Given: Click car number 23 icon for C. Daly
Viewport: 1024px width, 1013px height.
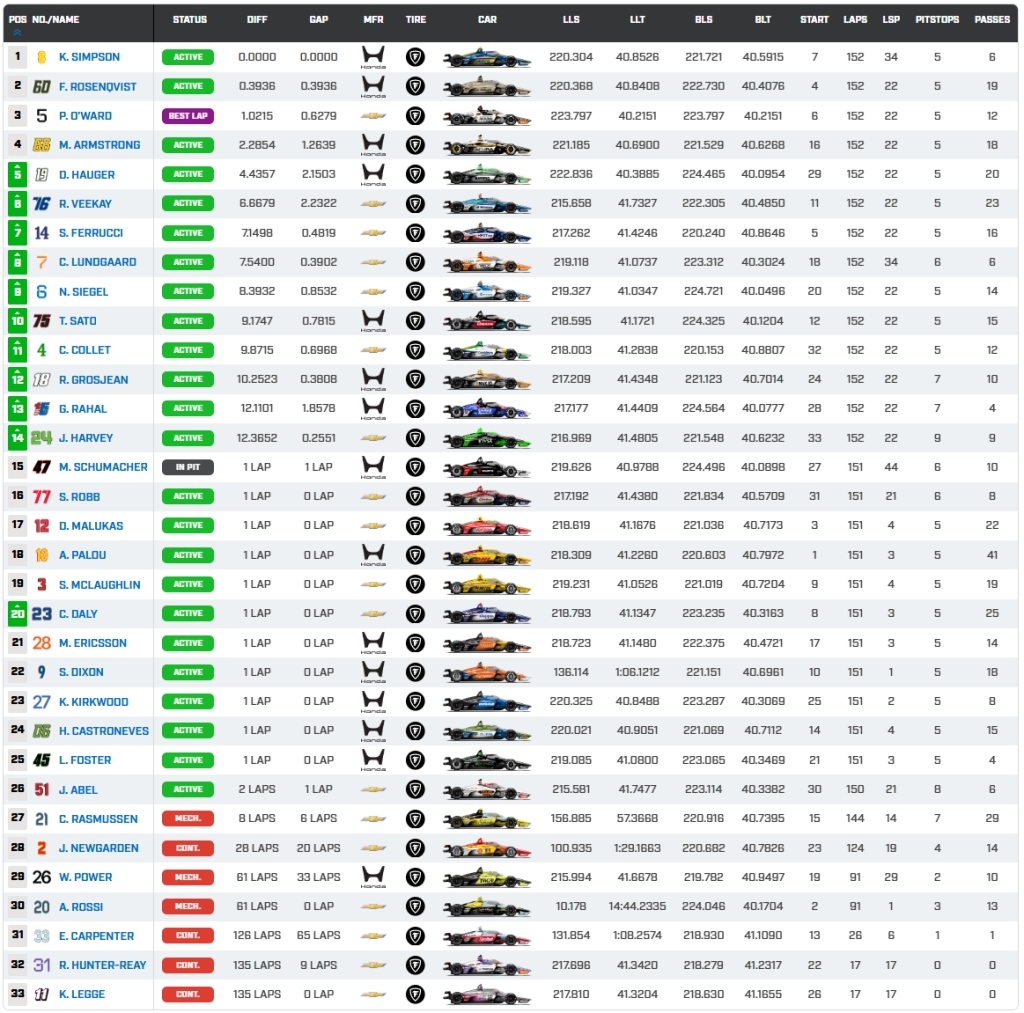Looking at the screenshot, I should coord(42,613).
